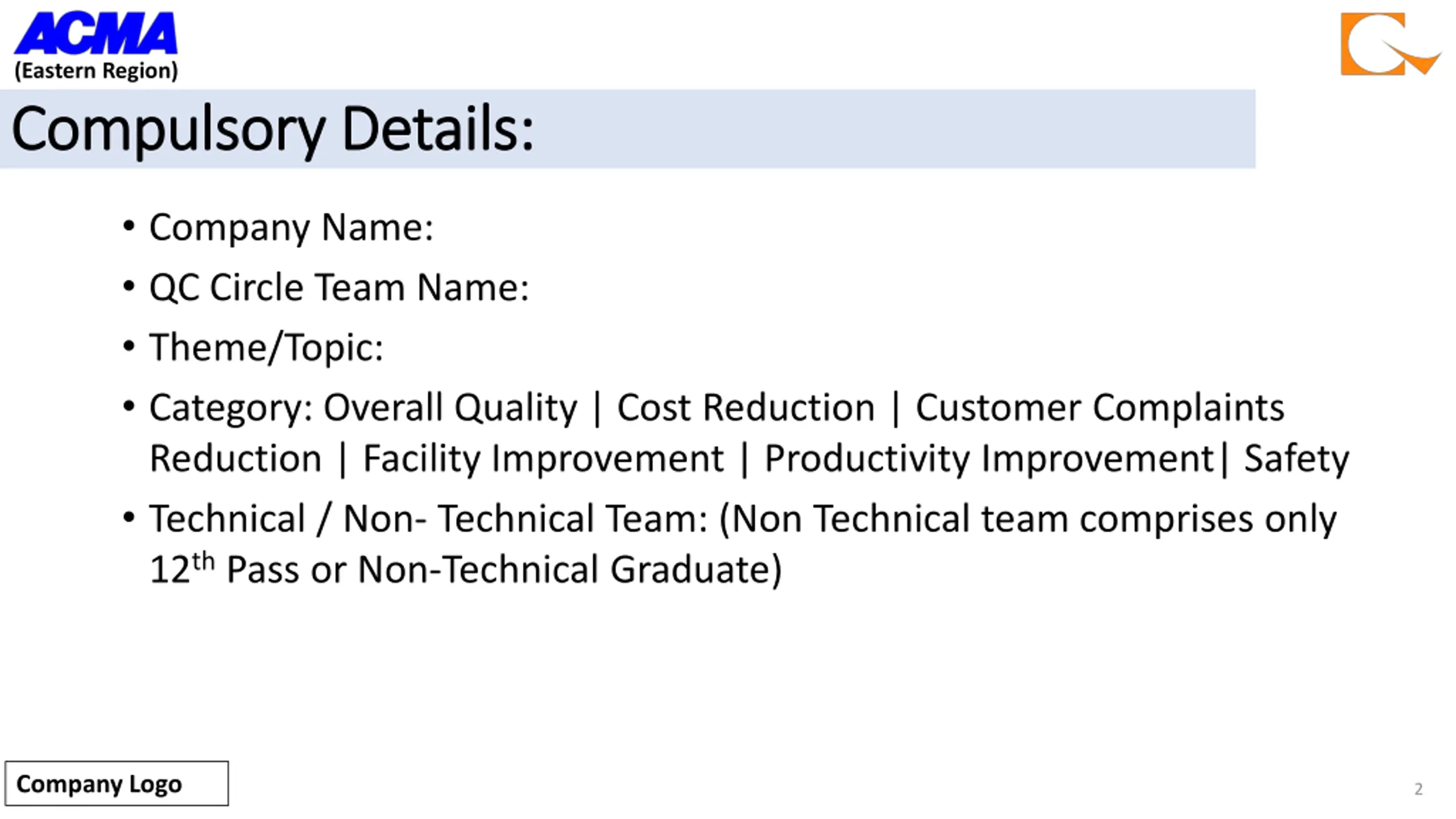Screen dimensions: 1456x819
Task: Click the word Category before the colon
Action: point(226,409)
